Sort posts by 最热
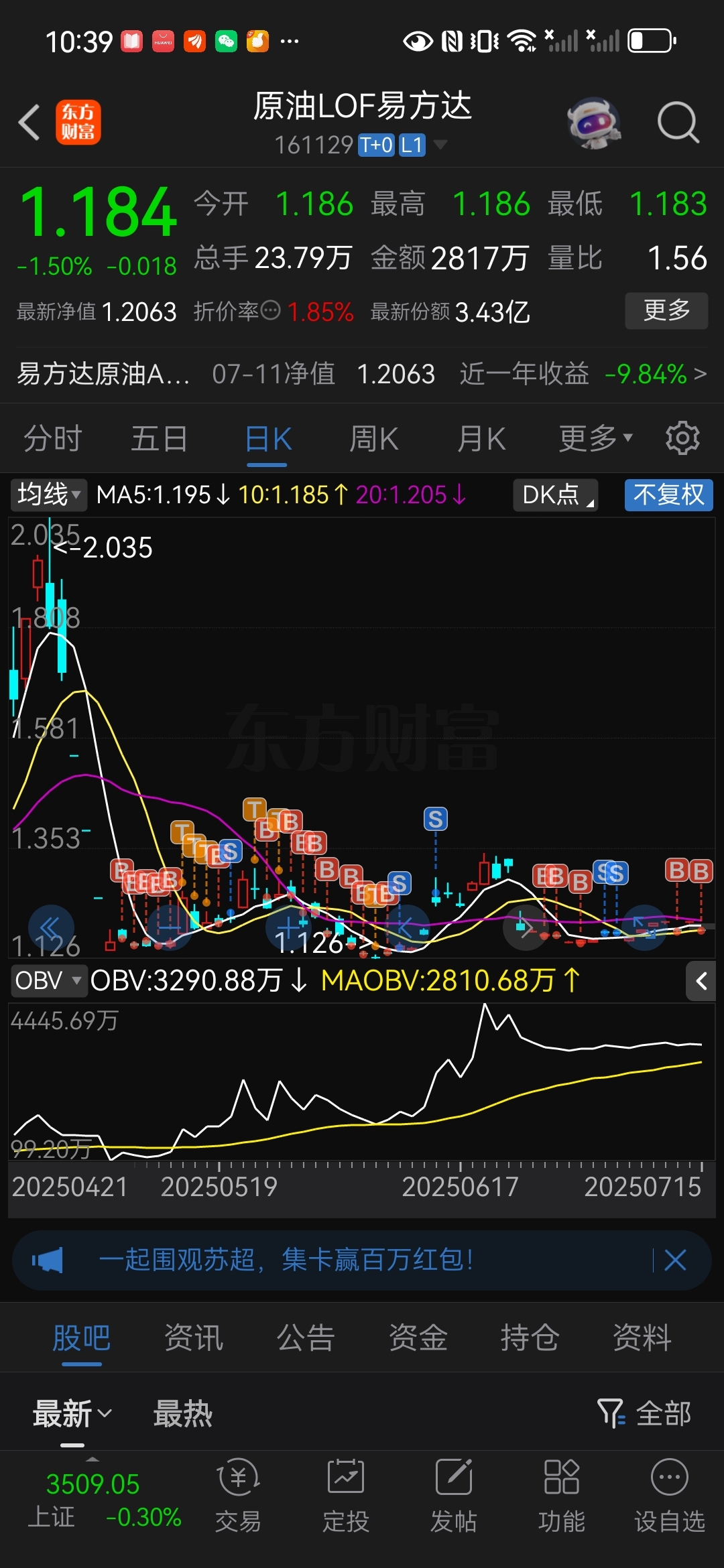Image resolution: width=724 pixels, height=1568 pixels. point(183,1414)
